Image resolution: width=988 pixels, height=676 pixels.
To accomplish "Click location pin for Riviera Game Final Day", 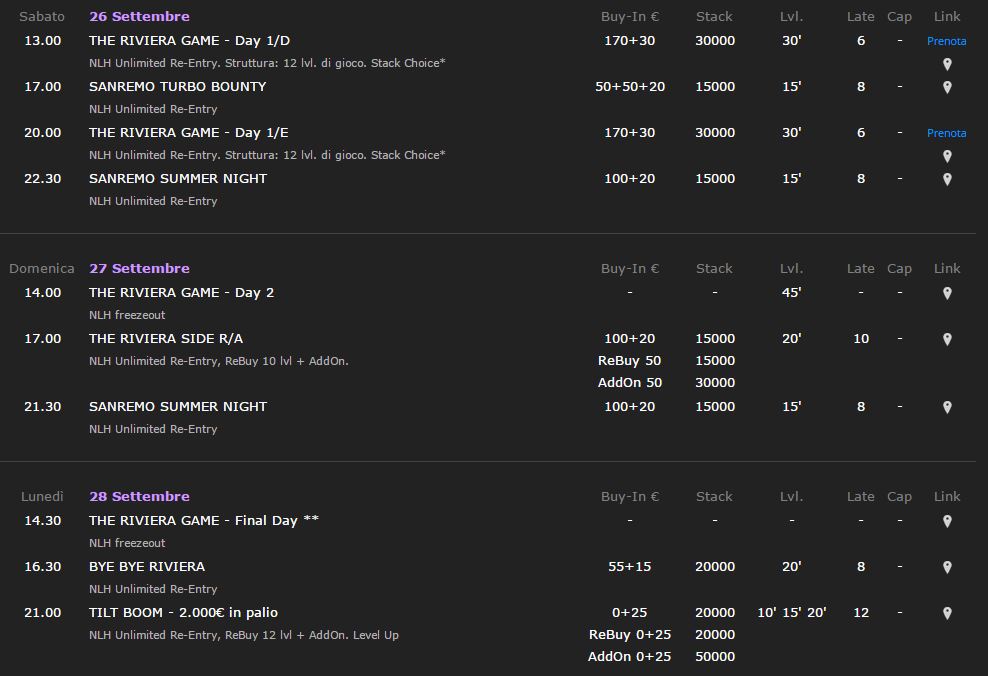I will point(946,521).
